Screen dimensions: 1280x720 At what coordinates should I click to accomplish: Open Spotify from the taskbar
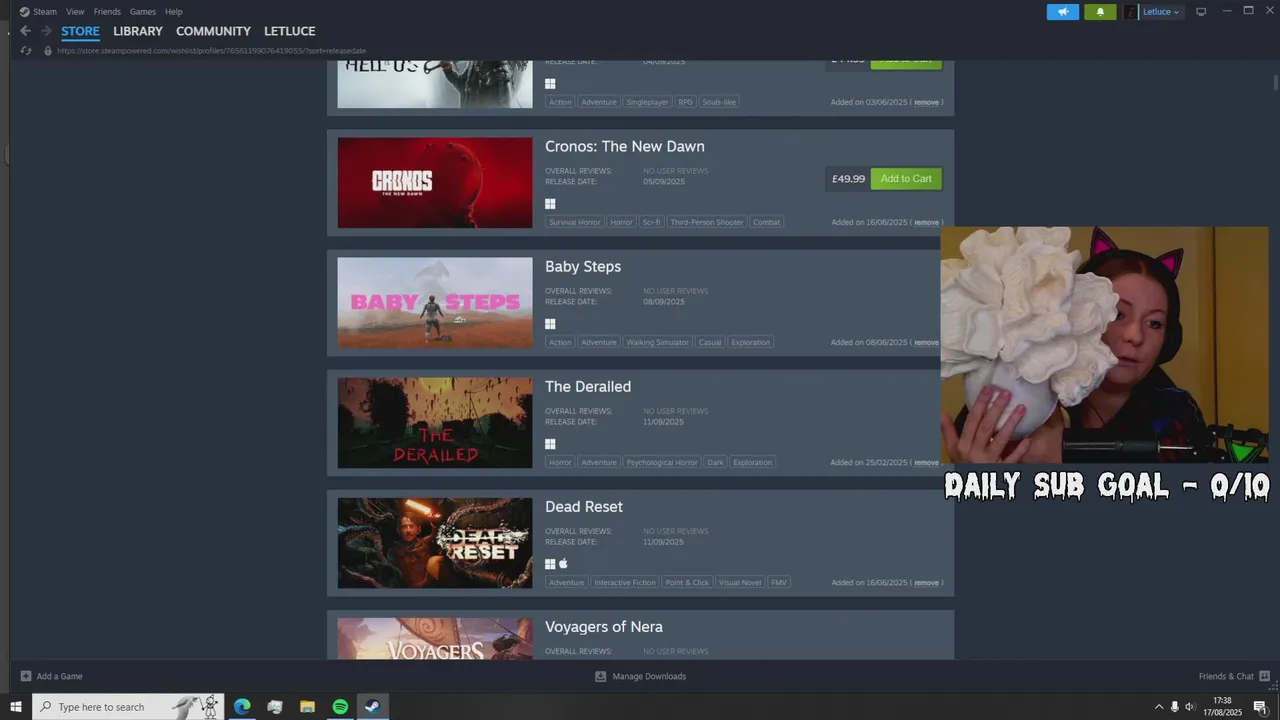tap(340, 707)
